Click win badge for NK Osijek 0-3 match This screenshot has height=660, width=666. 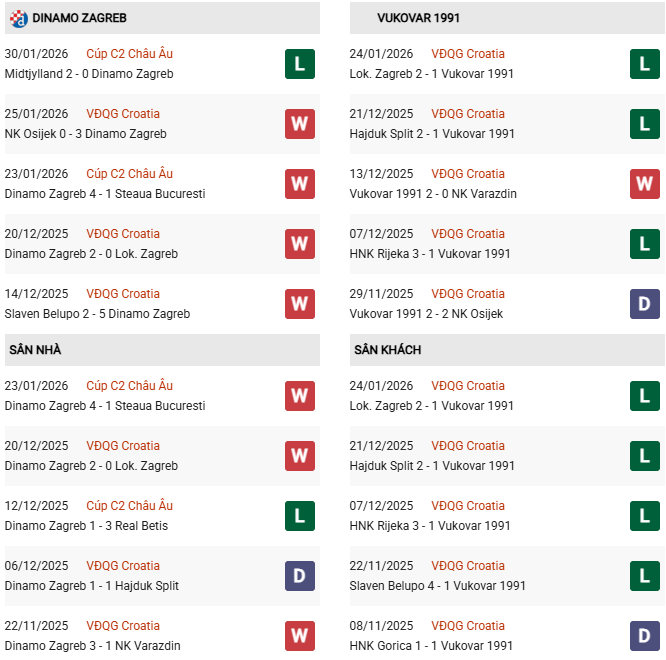pos(300,124)
